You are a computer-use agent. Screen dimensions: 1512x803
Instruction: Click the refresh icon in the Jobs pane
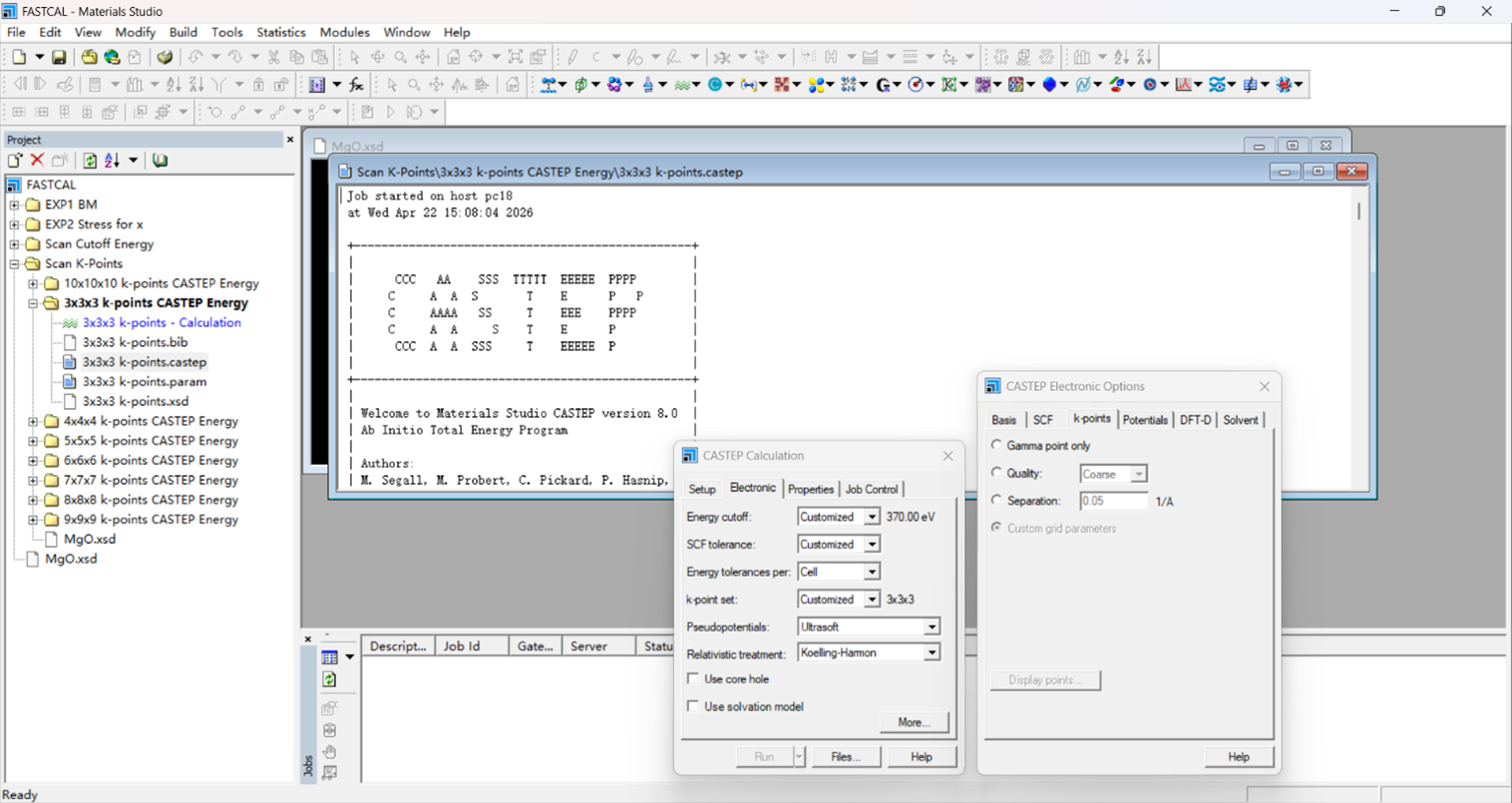(329, 679)
